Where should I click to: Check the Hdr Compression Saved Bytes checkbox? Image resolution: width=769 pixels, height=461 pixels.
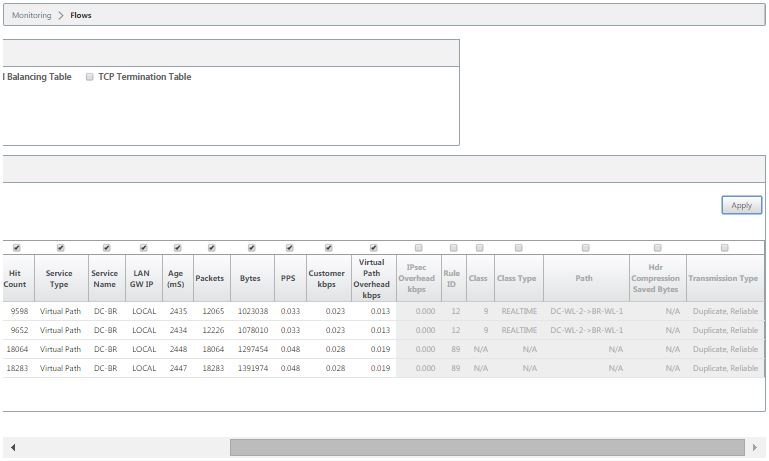coord(658,248)
